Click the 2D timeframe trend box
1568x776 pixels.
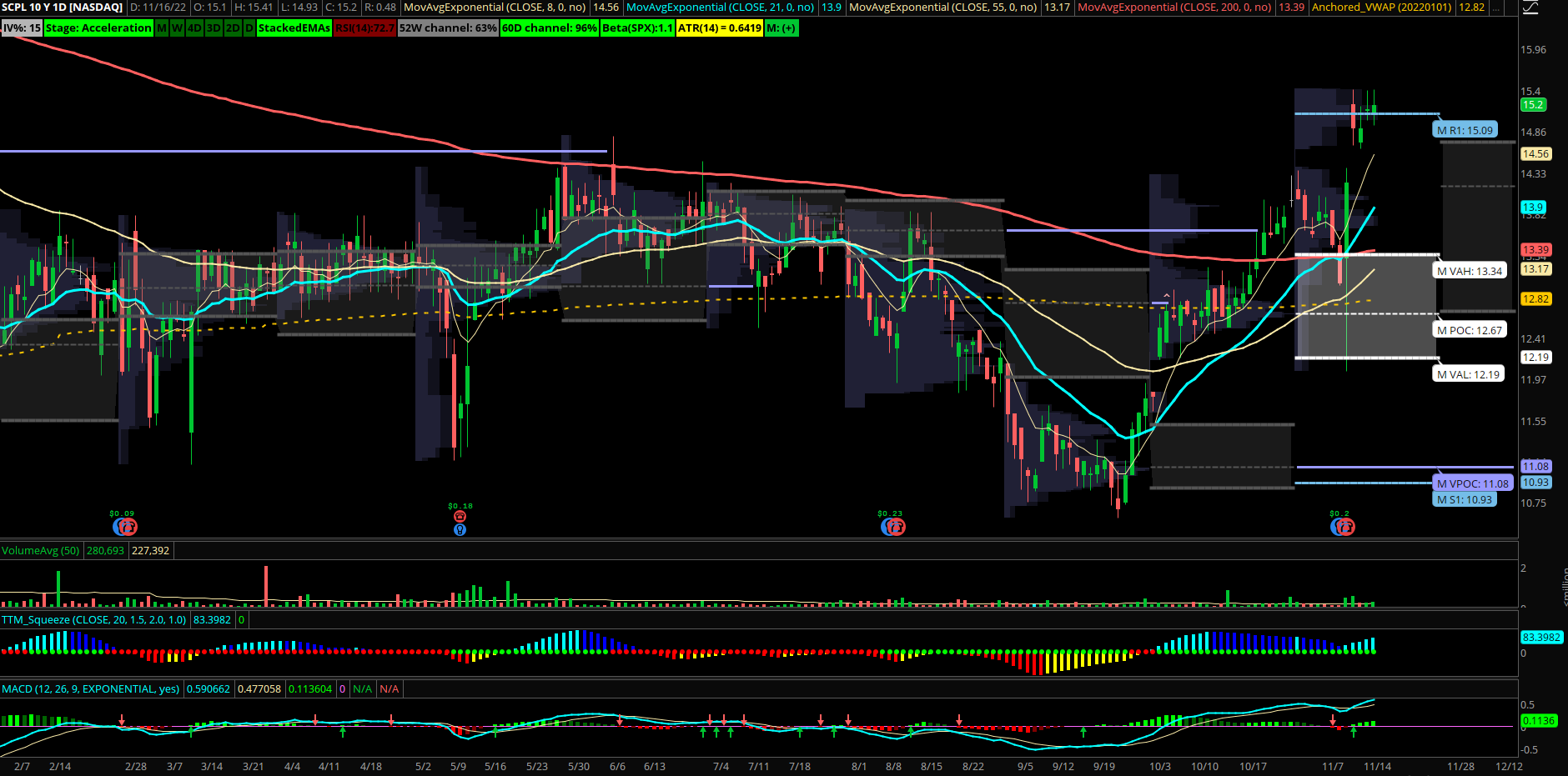click(233, 28)
